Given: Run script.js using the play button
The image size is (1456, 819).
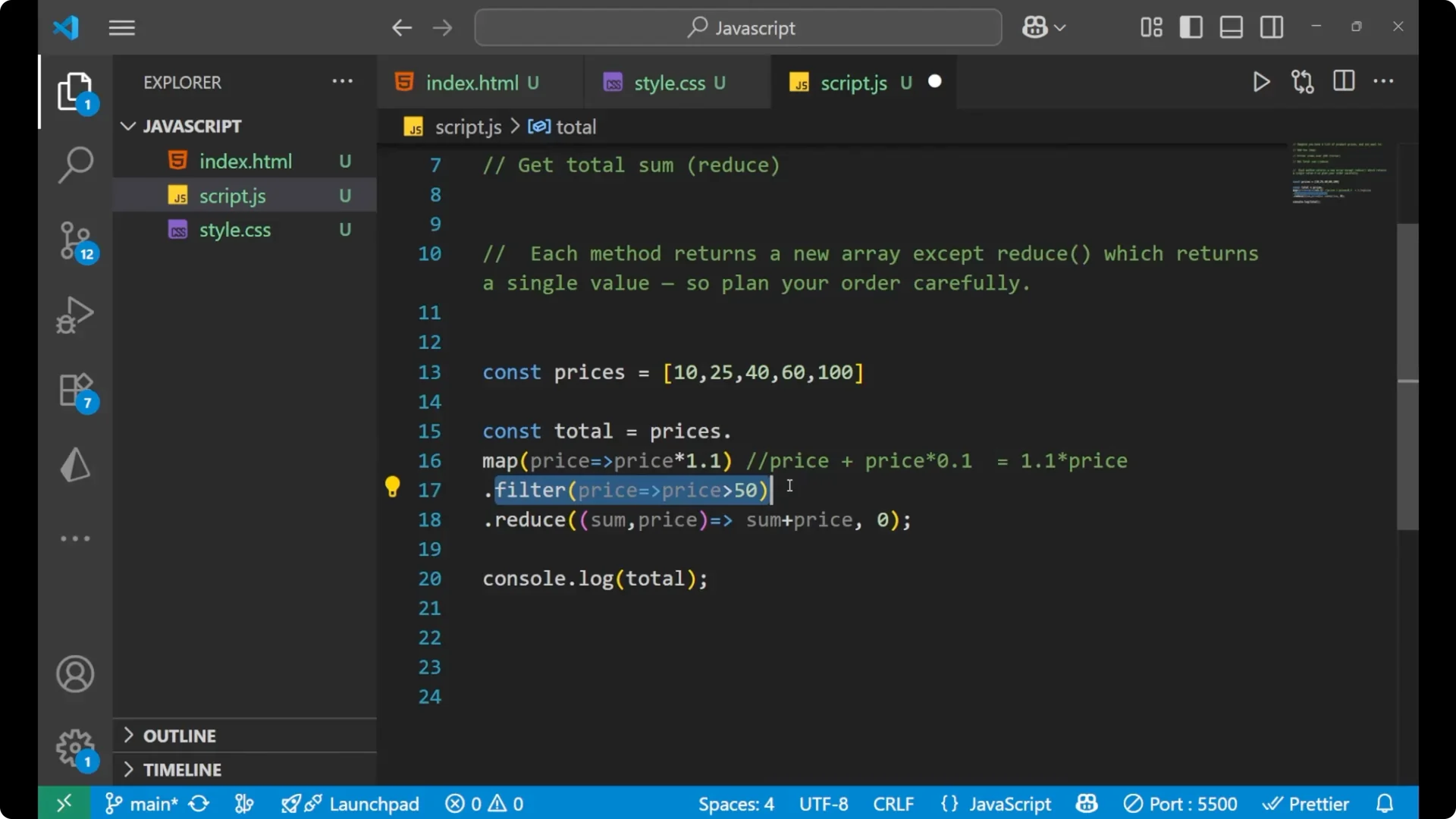Looking at the screenshot, I should [x=1261, y=82].
